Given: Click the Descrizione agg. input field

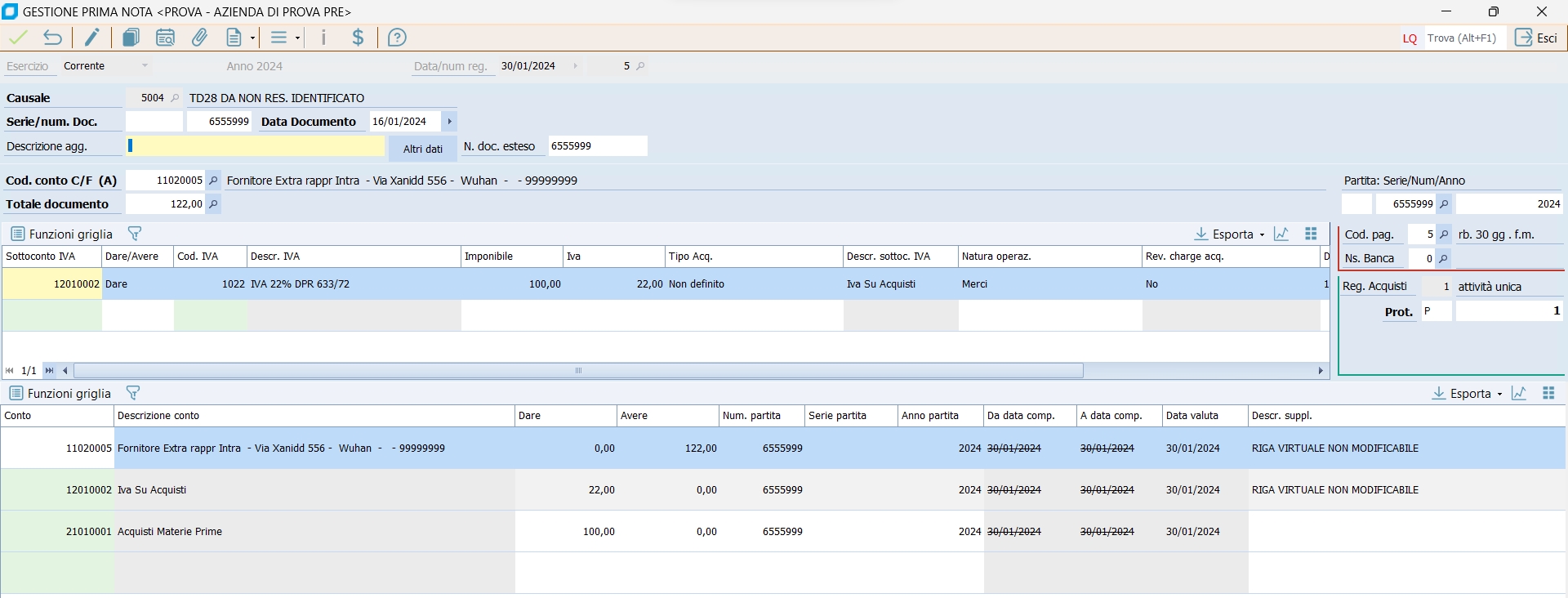Looking at the screenshot, I should coord(256,146).
